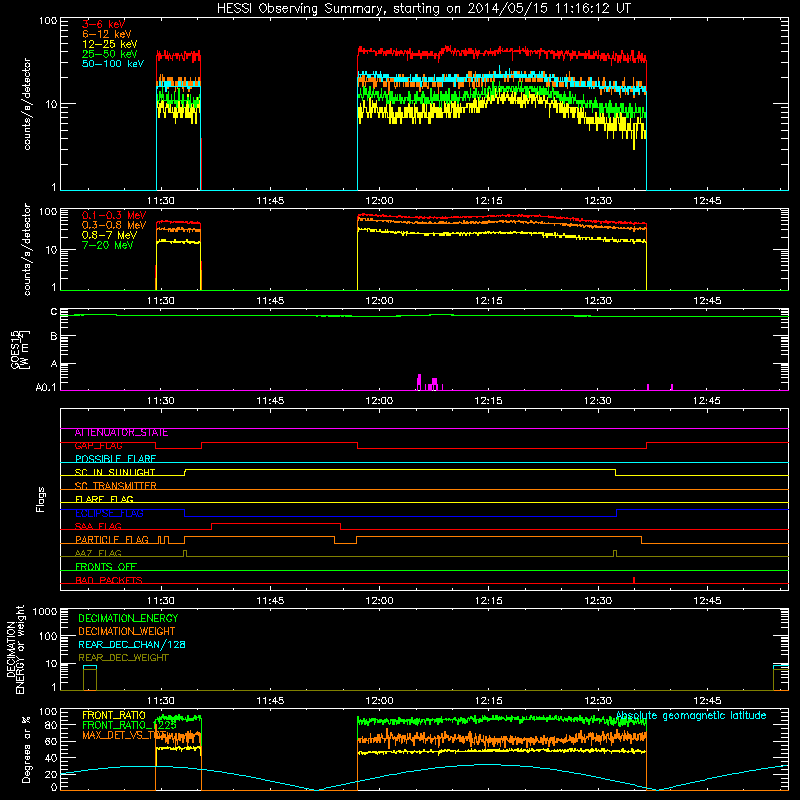This screenshot has width=800, height=800.
Task: Click the Absolute geomagnetic latitude label
Action: click(691, 716)
